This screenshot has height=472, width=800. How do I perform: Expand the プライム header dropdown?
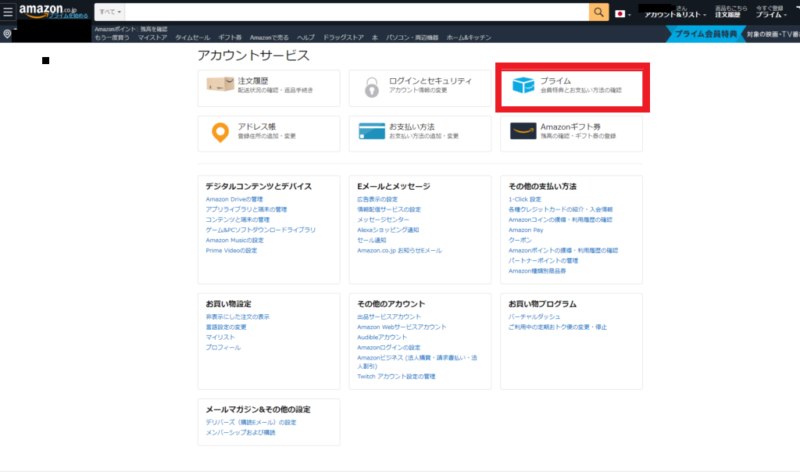point(771,15)
